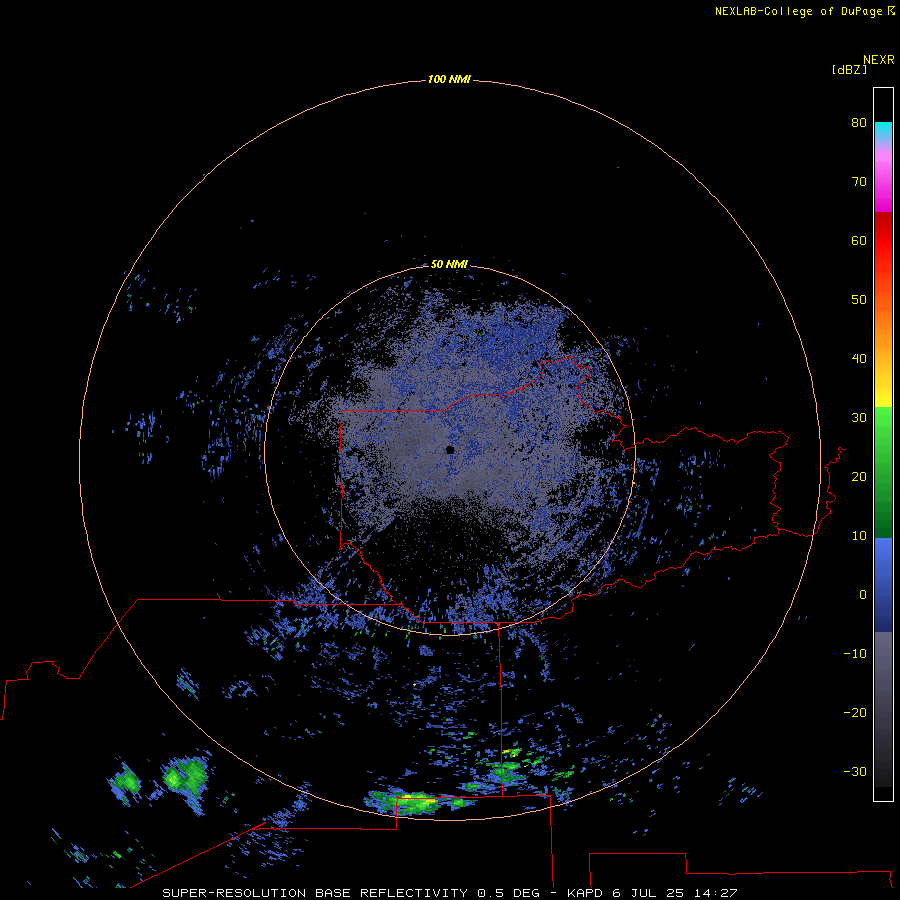Click the 14:27 timestamp in the caption
Viewport: 900px width, 900px height.
[x=715, y=893]
